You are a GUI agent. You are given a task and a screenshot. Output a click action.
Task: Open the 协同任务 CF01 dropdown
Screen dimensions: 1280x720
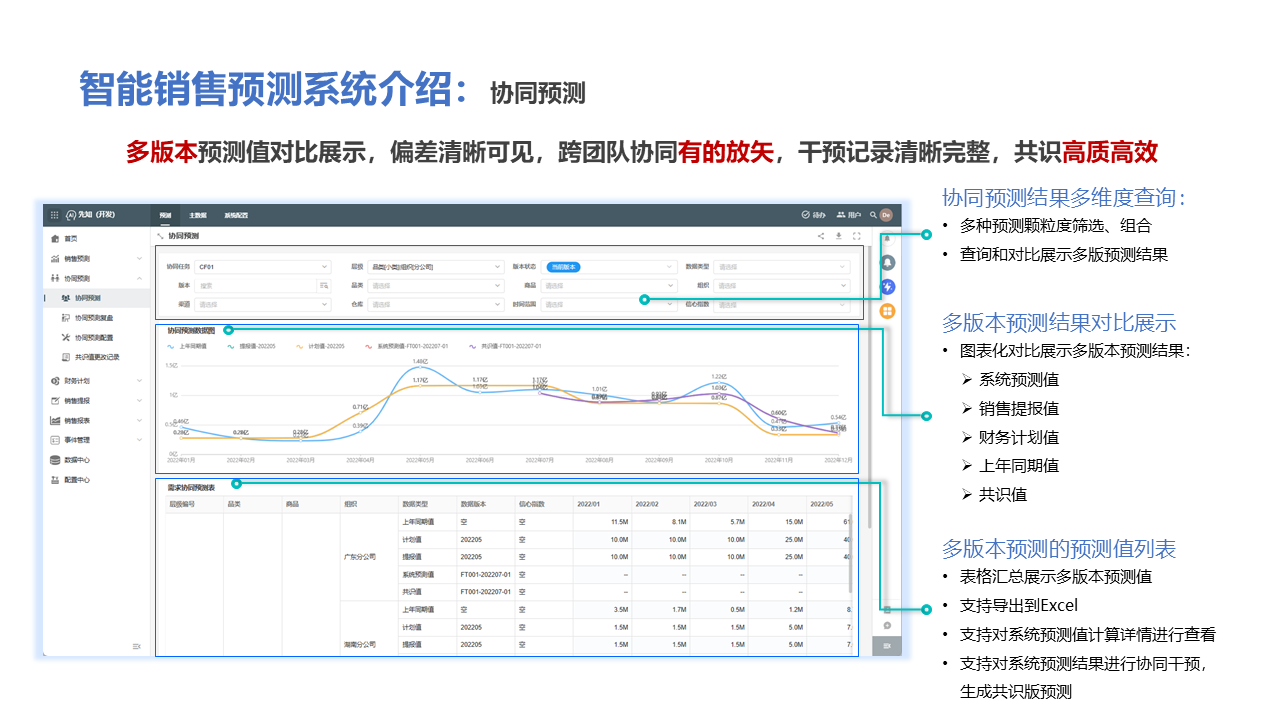pyautogui.click(x=262, y=267)
